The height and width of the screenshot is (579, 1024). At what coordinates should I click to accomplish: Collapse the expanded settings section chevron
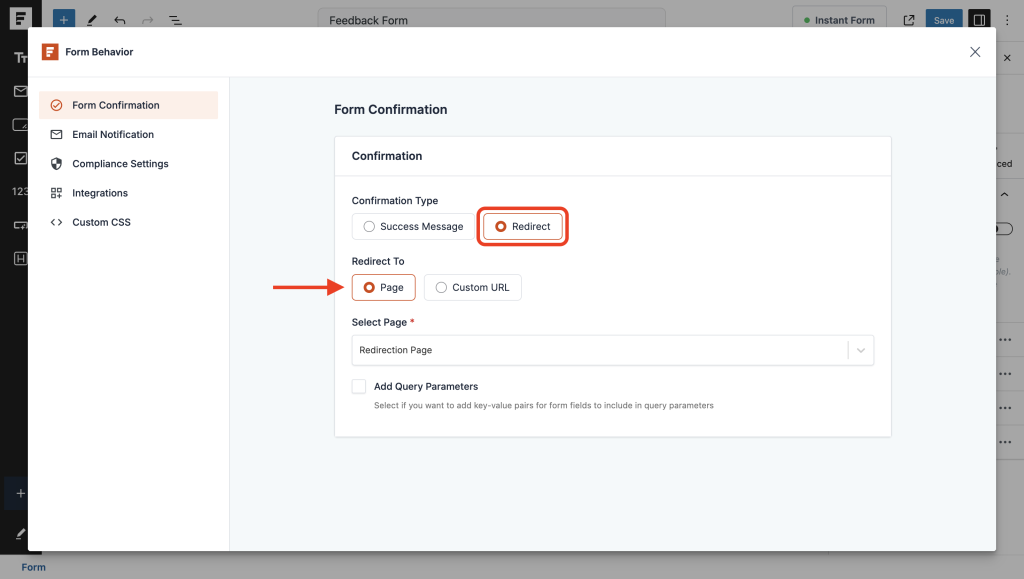pyautogui.click(x=1005, y=194)
